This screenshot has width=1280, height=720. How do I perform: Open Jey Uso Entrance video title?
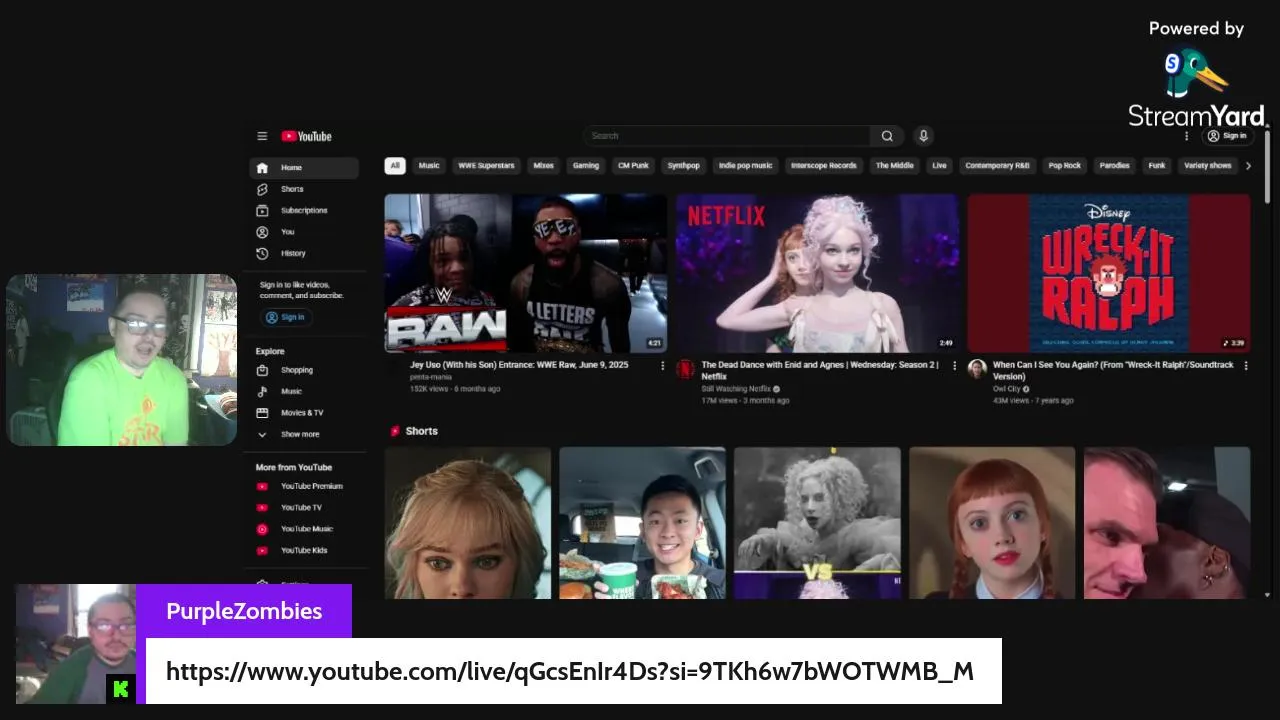coord(519,365)
